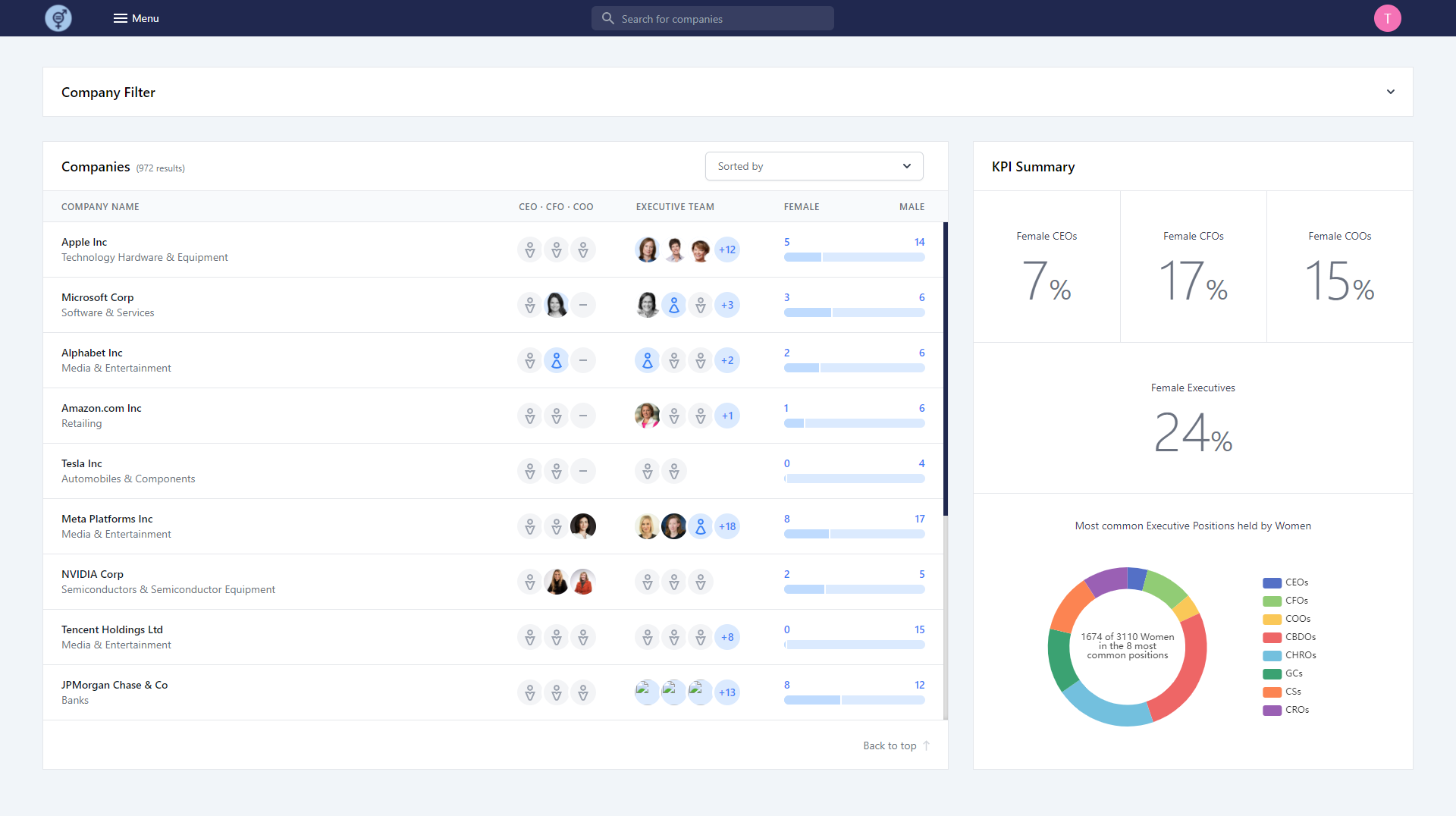Click Amazon.com Inc +1 badge

coord(727,416)
